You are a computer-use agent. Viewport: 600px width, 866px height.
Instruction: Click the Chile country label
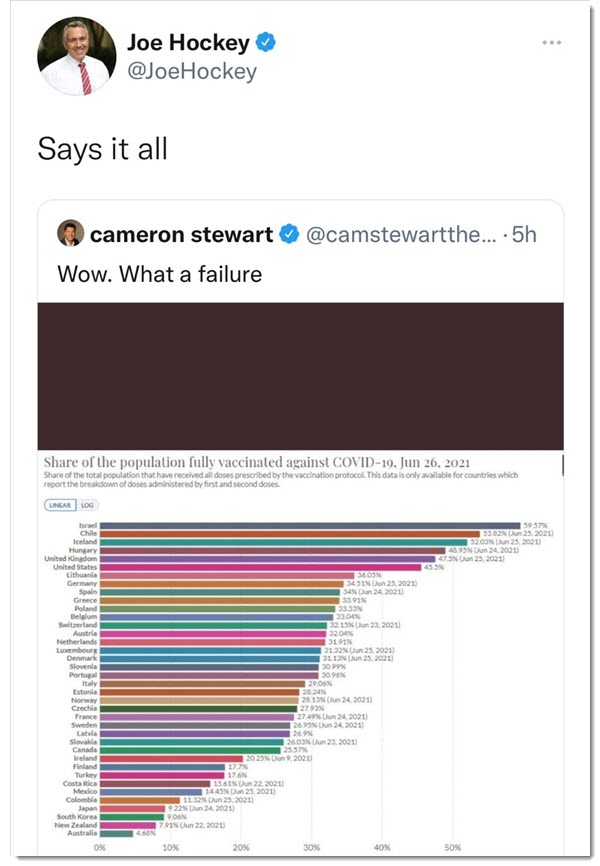87,533
